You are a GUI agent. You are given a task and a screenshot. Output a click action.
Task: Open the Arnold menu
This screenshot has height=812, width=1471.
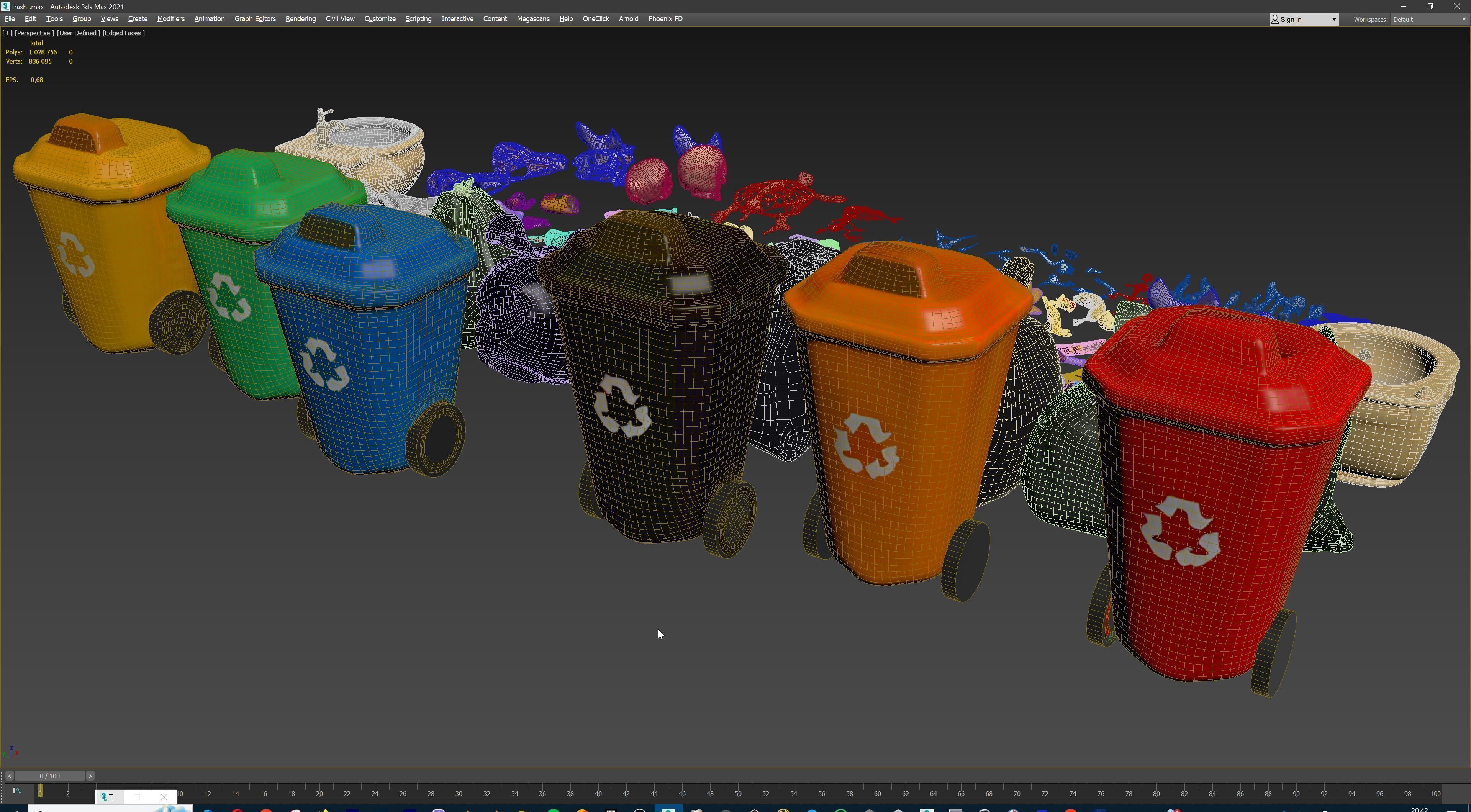pyautogui.click(x=628, y=19)
